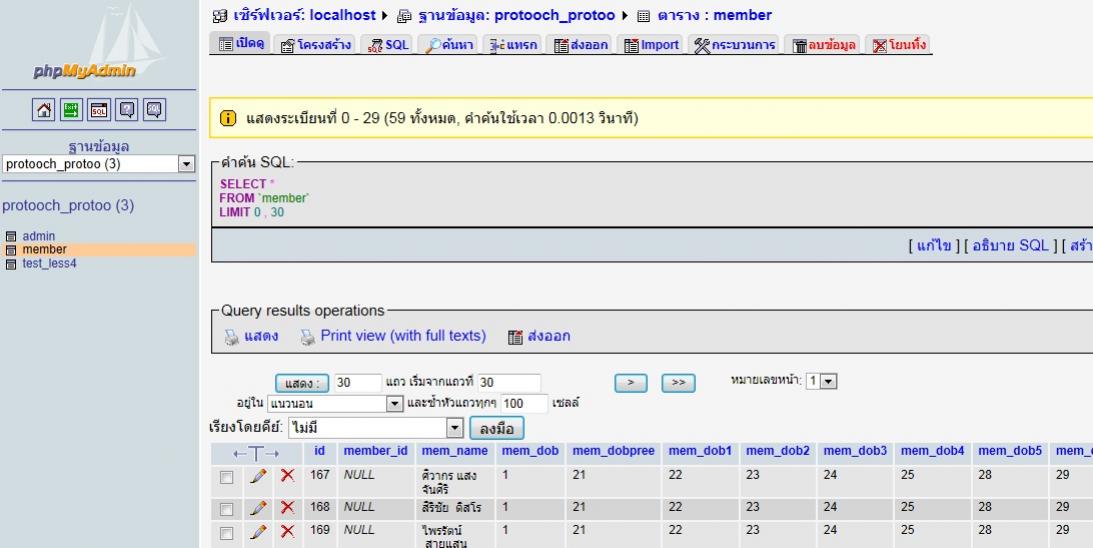The width and height of the screenshot is (1093, 548).
Task: Switch to the เปิดดู browse tab
Action: [x=240, y=43]
